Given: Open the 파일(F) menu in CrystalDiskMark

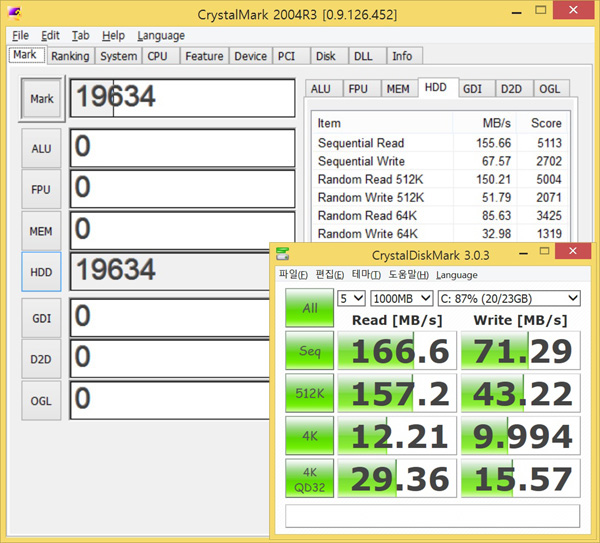Looking at the screenshot, I should pyautogui.click(x=293, y=275).
